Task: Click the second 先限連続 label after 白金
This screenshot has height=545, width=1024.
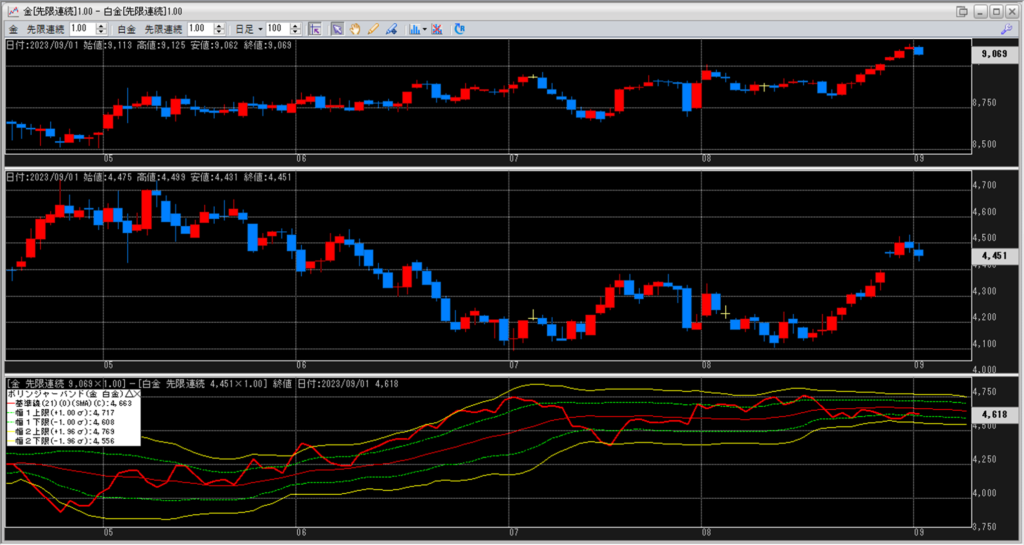Action: click(x=164, y=29)
